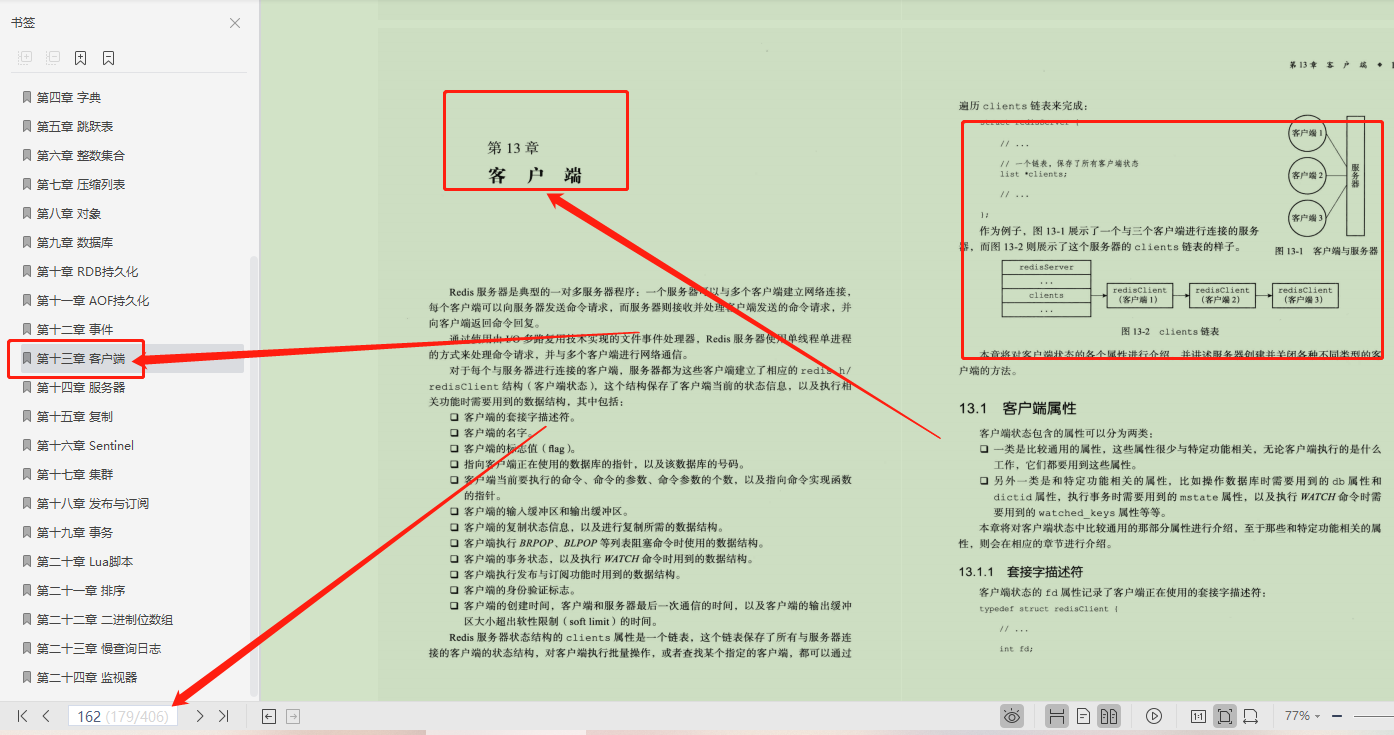The width and height of the screenshot is (1394, 735).
Task: Click the bookmark icon beside 第七章 压缩列表
Action: point(27,184)
